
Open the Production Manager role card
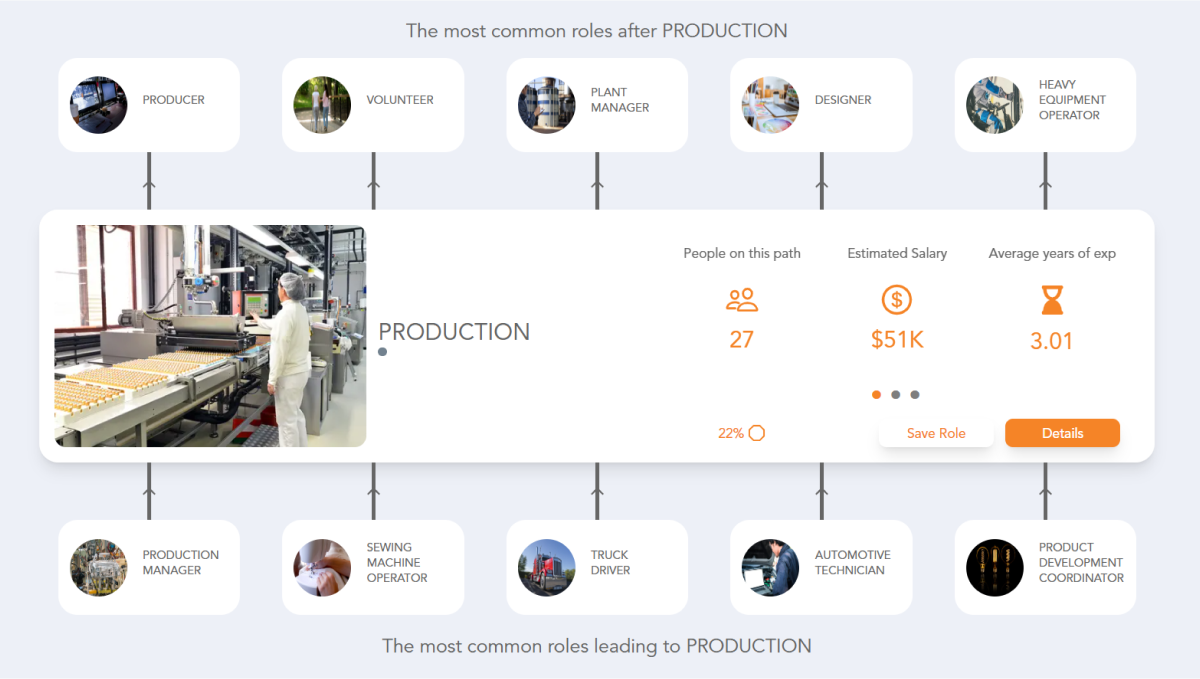pyautogui.click(x=148, y=567)
